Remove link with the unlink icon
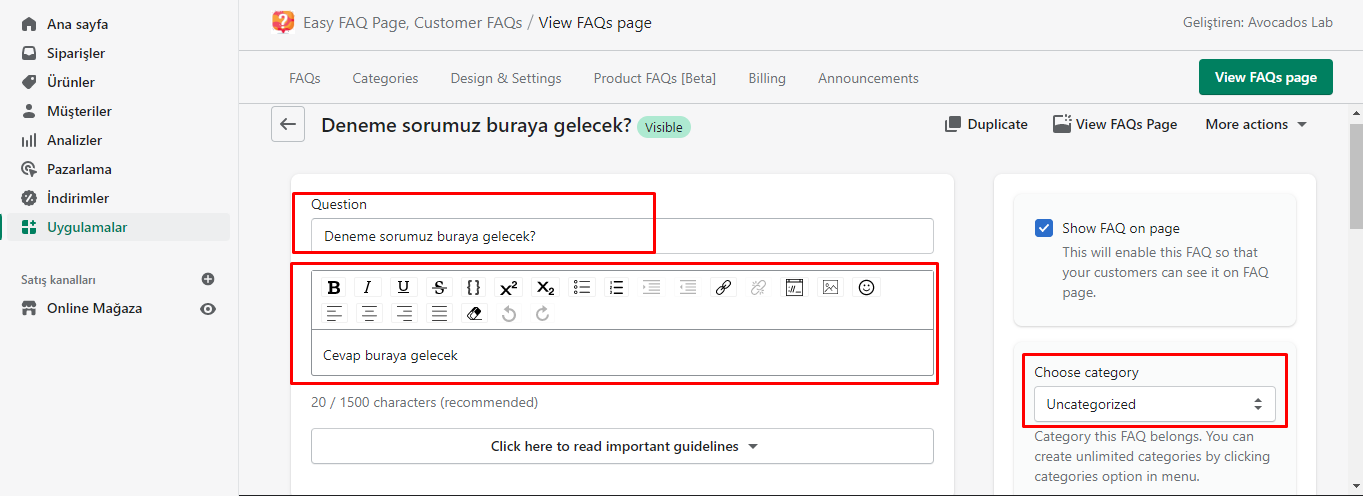 (x=758, y=288)
